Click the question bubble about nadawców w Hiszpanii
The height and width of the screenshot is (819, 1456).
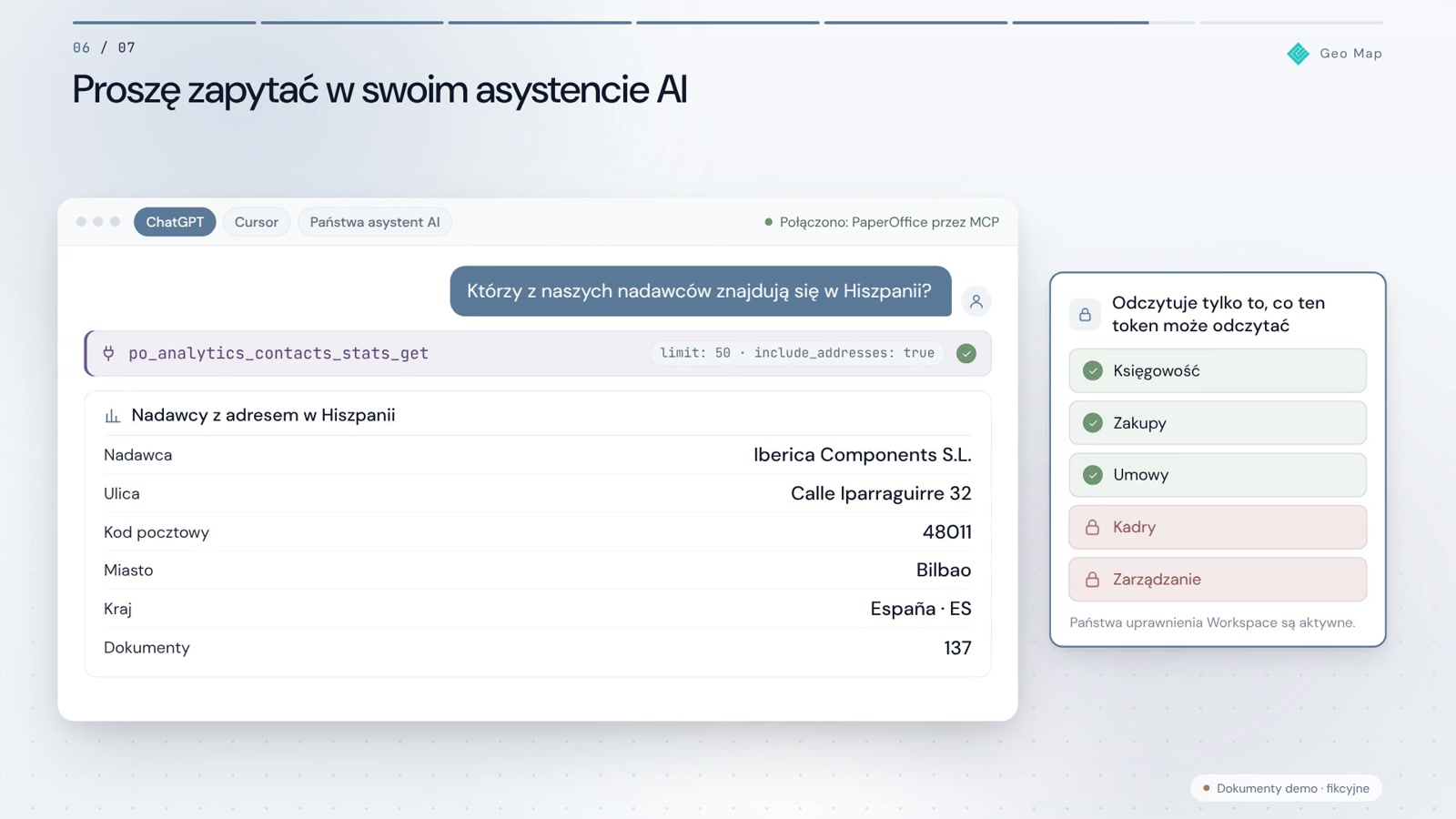click(x=701, y=291)
